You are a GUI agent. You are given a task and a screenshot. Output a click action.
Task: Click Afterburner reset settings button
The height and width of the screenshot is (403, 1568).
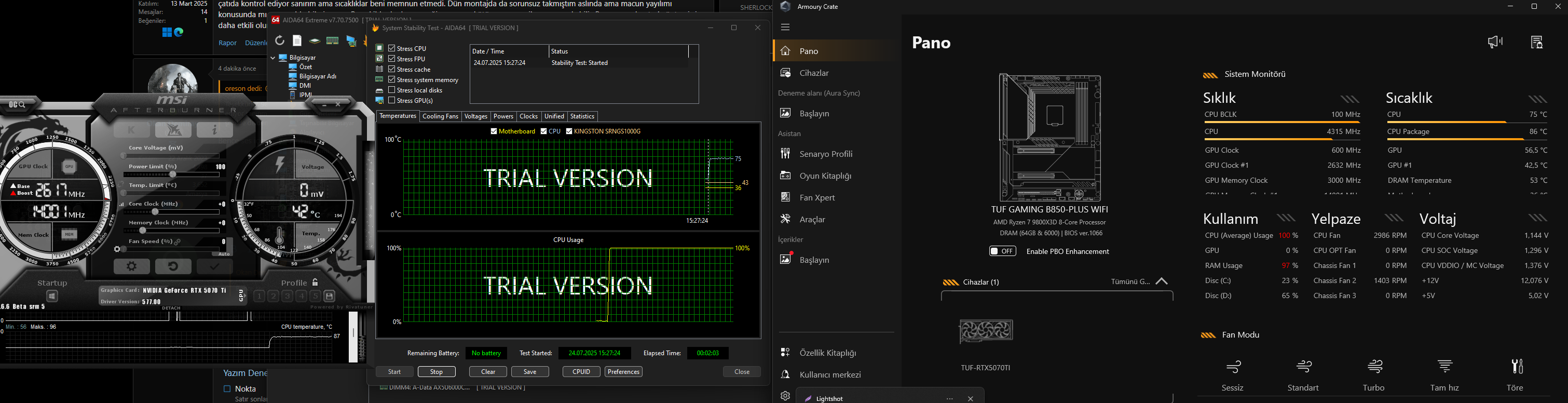click(173, 266)
